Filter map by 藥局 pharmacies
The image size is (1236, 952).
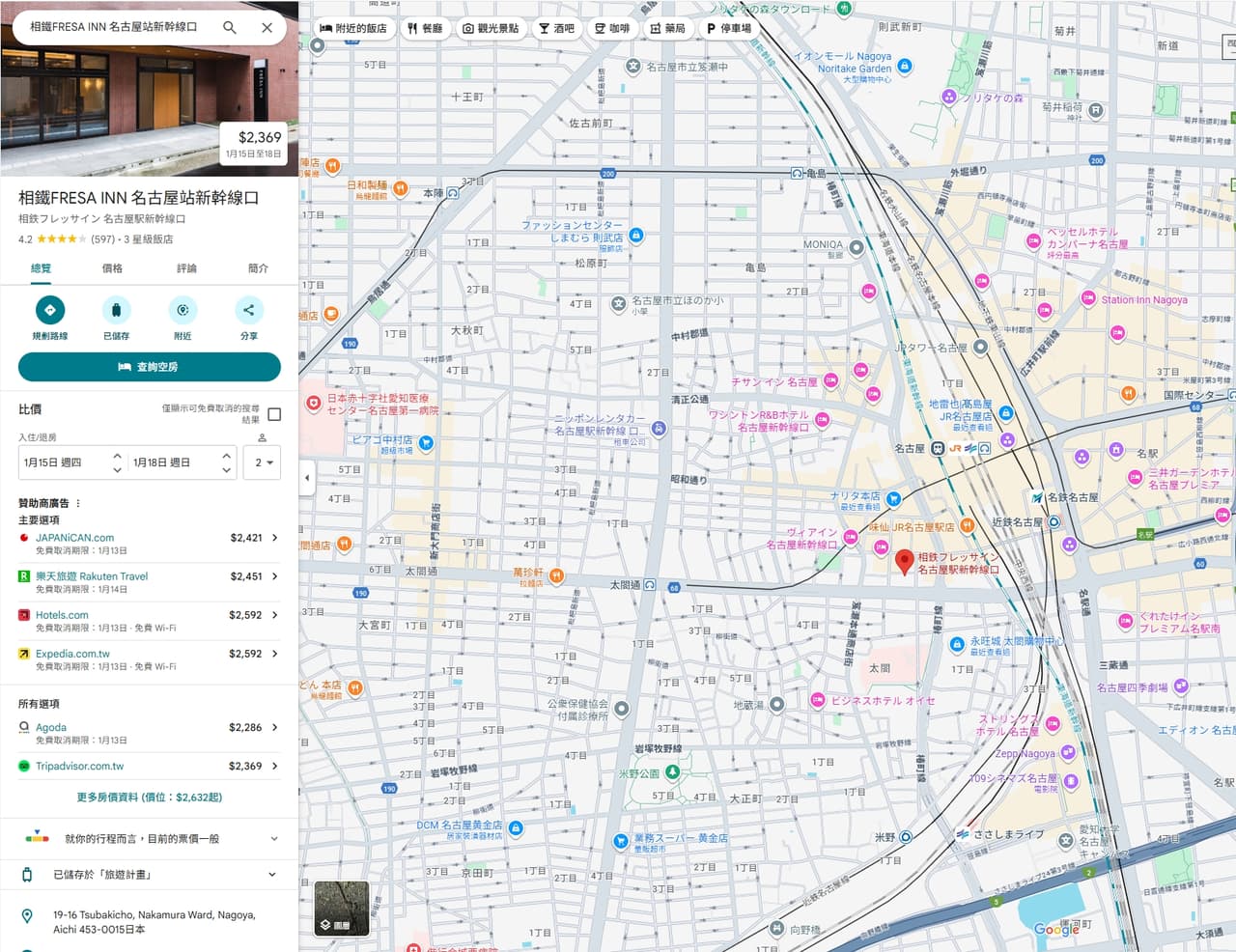coord(668,29)
